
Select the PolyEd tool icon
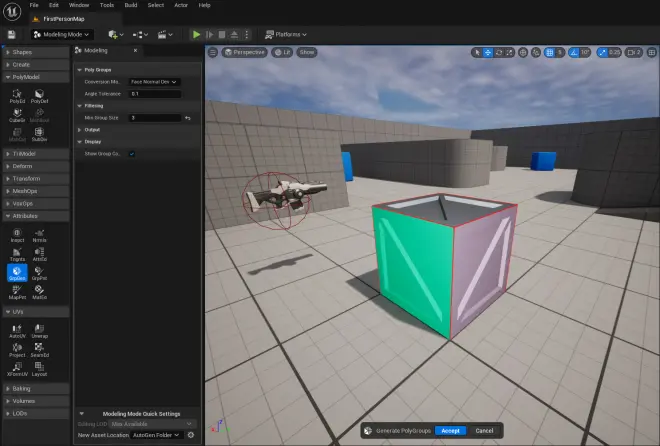pyautogui.click(x=17, y=96)
